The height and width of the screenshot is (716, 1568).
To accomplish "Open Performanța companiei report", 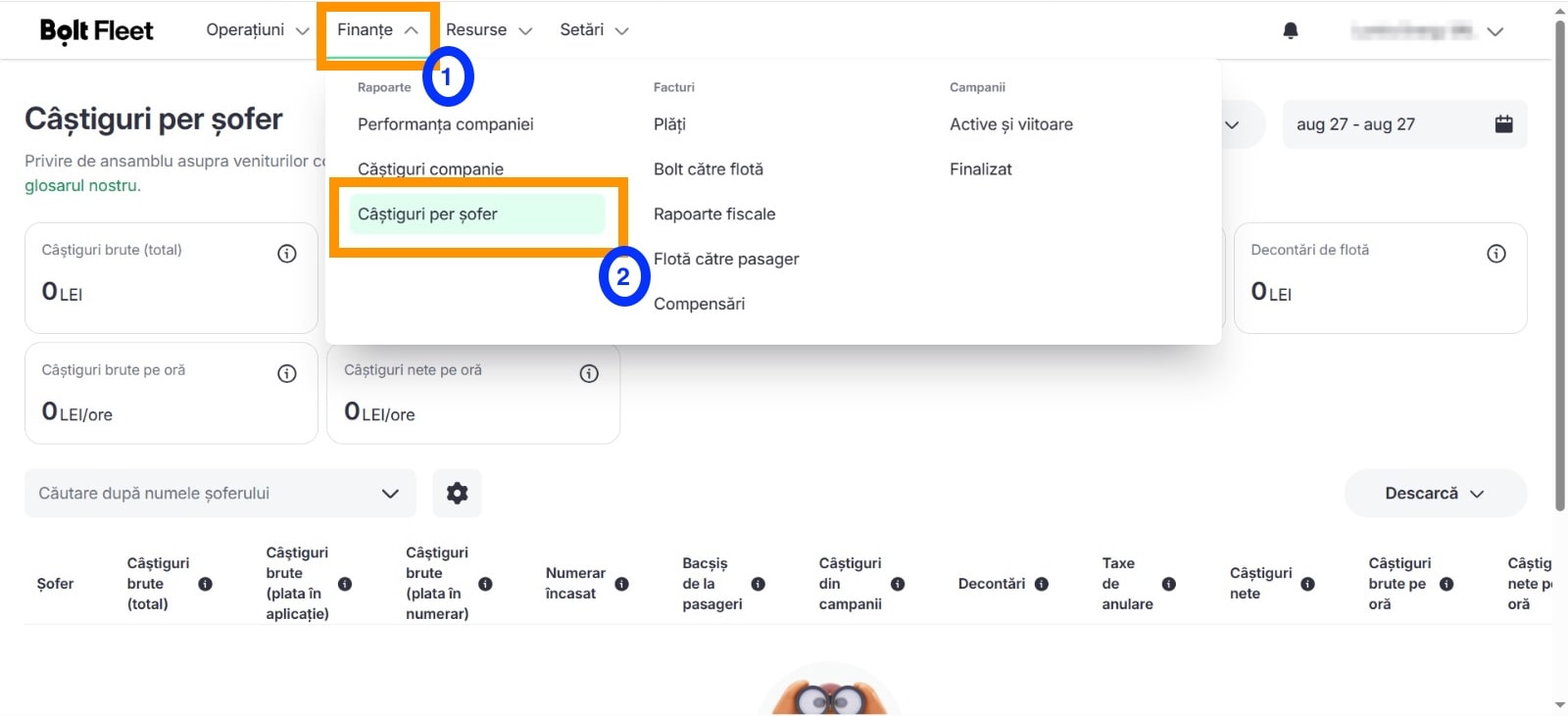I will click(x=446, y=124).
